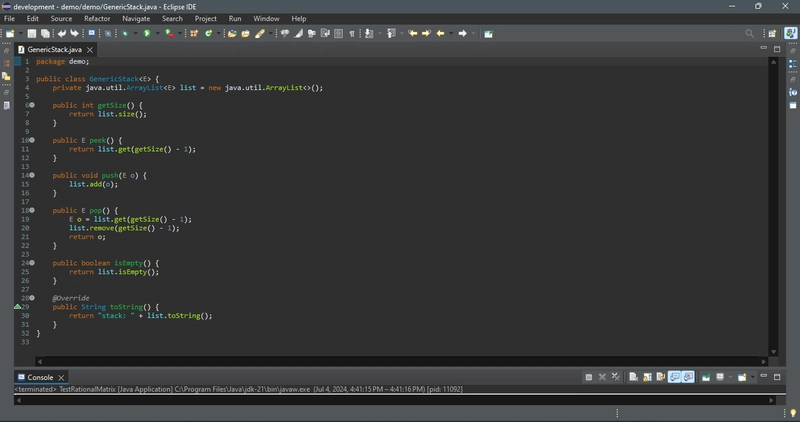Toggle Show Console When Standard Out Changes

[x=674, y=377]
